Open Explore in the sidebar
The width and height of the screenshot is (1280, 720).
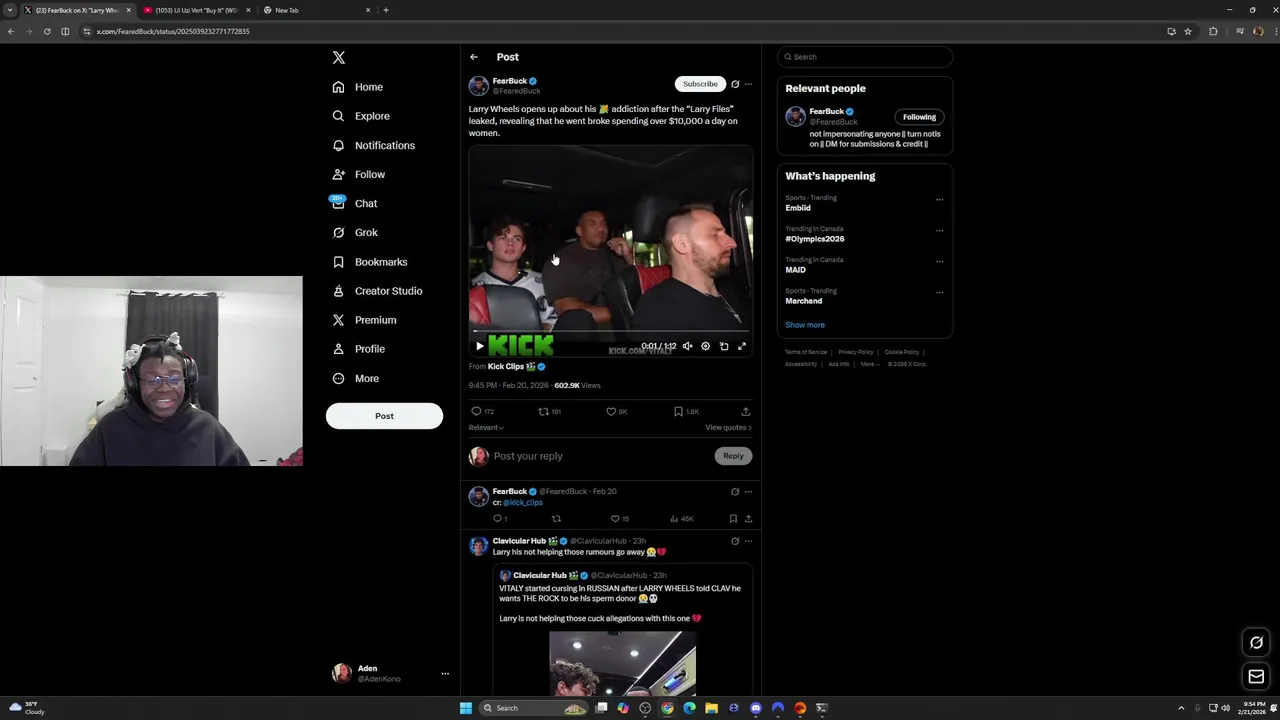[361, 116]
